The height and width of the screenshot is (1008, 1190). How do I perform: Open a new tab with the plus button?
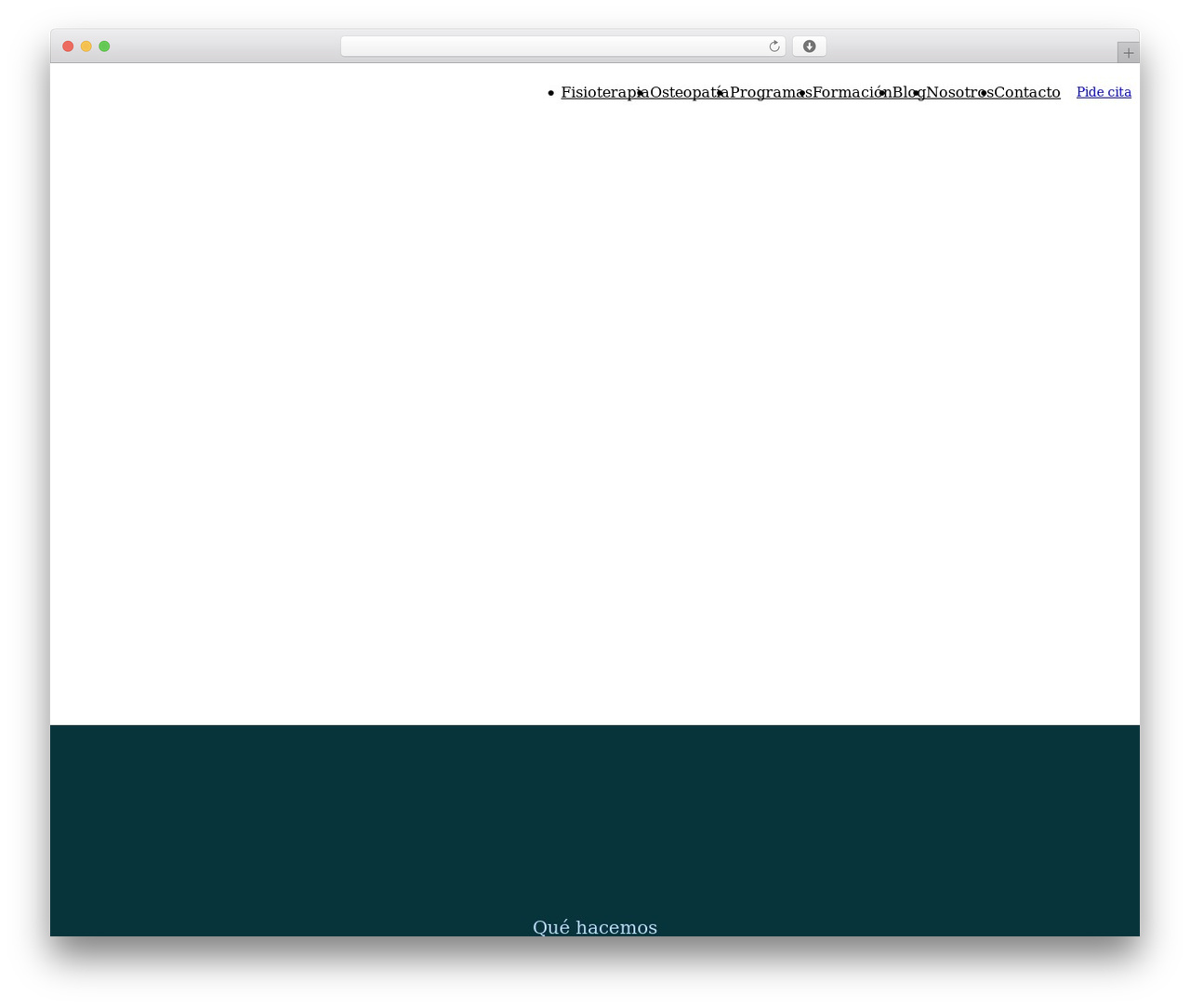click(x=1128, y=53)
